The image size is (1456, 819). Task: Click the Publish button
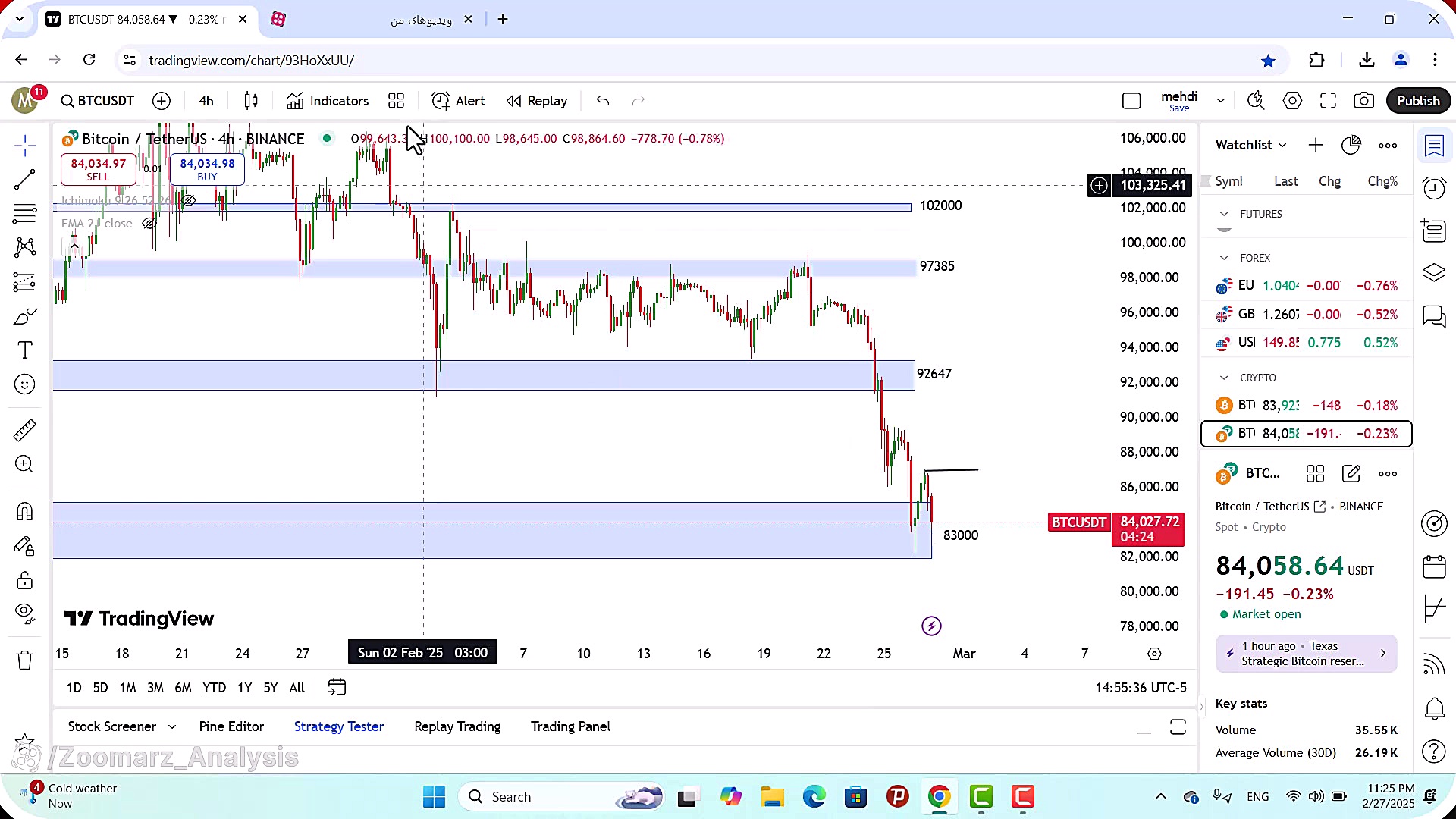coord(1418,101)
